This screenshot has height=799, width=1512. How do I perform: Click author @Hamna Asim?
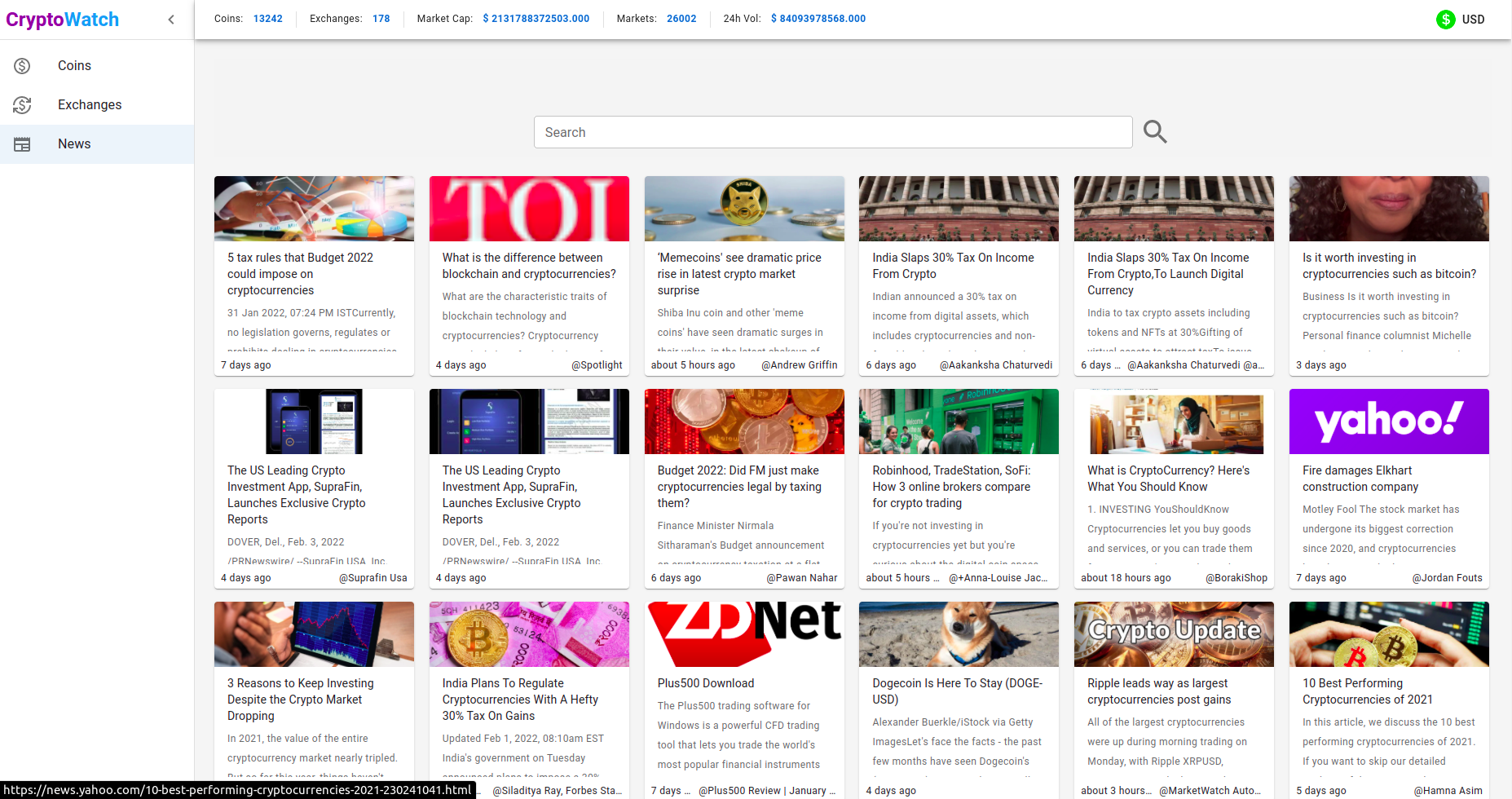pyautogui.click(x=1448, y=791)
